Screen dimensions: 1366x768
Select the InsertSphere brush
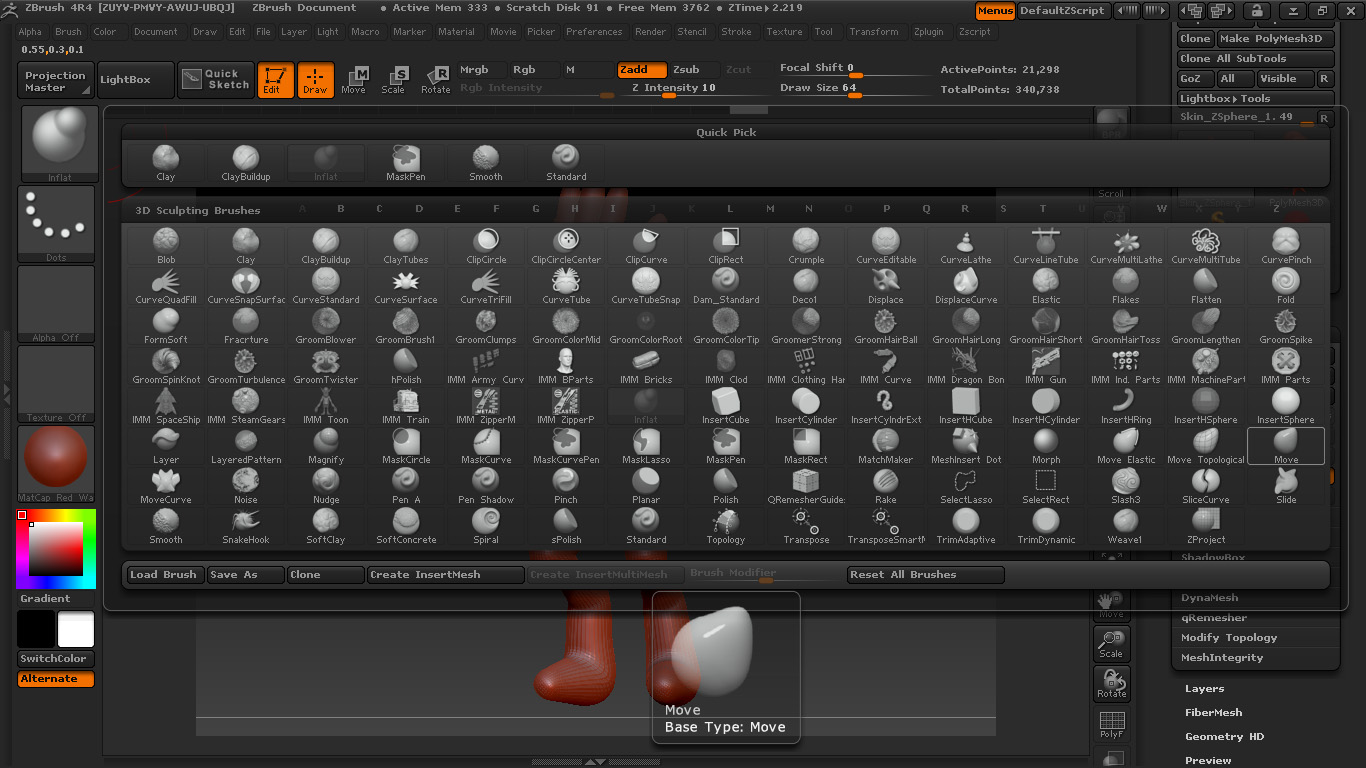pos(1286,406)
